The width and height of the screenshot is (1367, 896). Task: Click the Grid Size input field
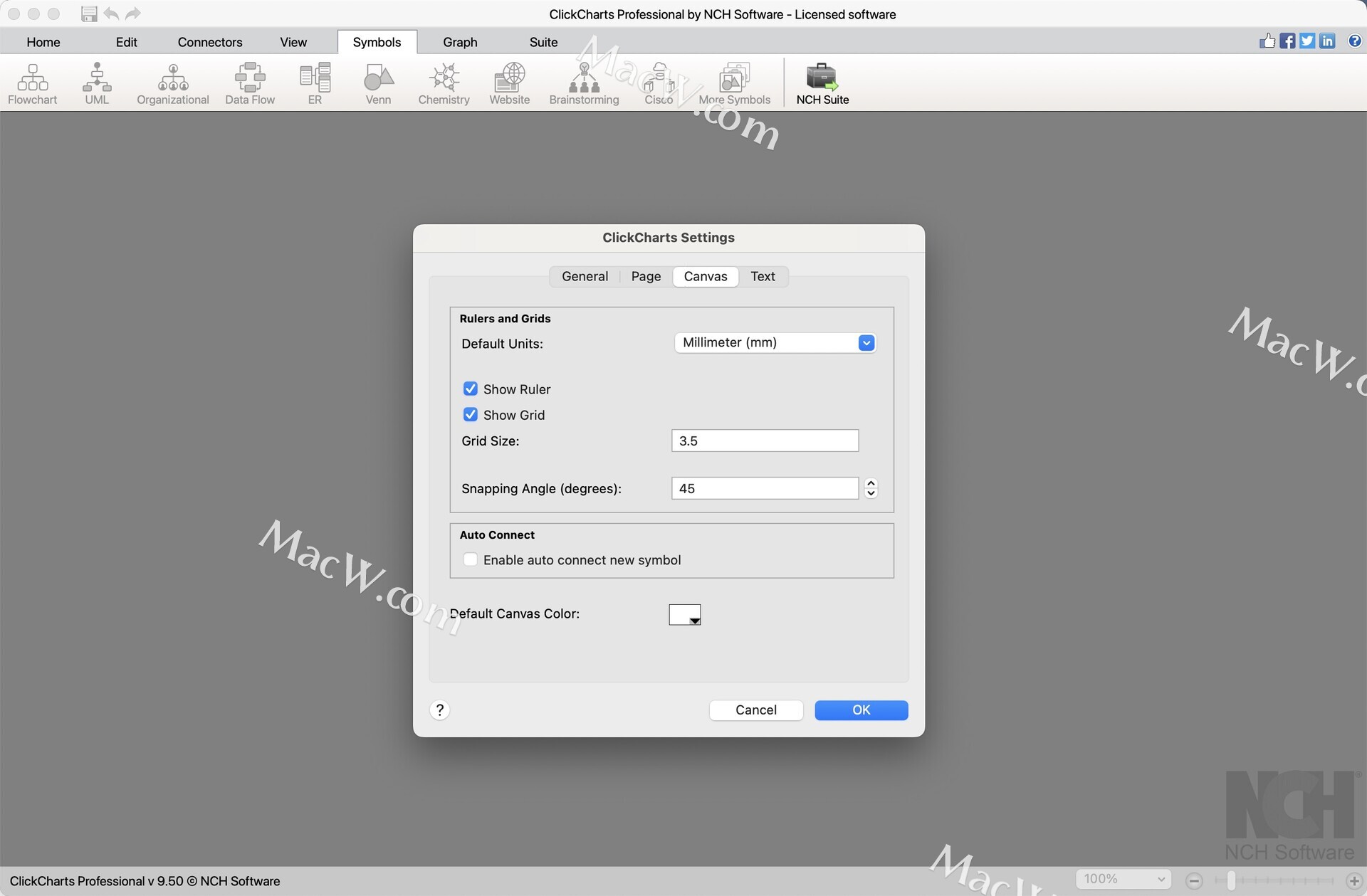click(x=765, y=441)
